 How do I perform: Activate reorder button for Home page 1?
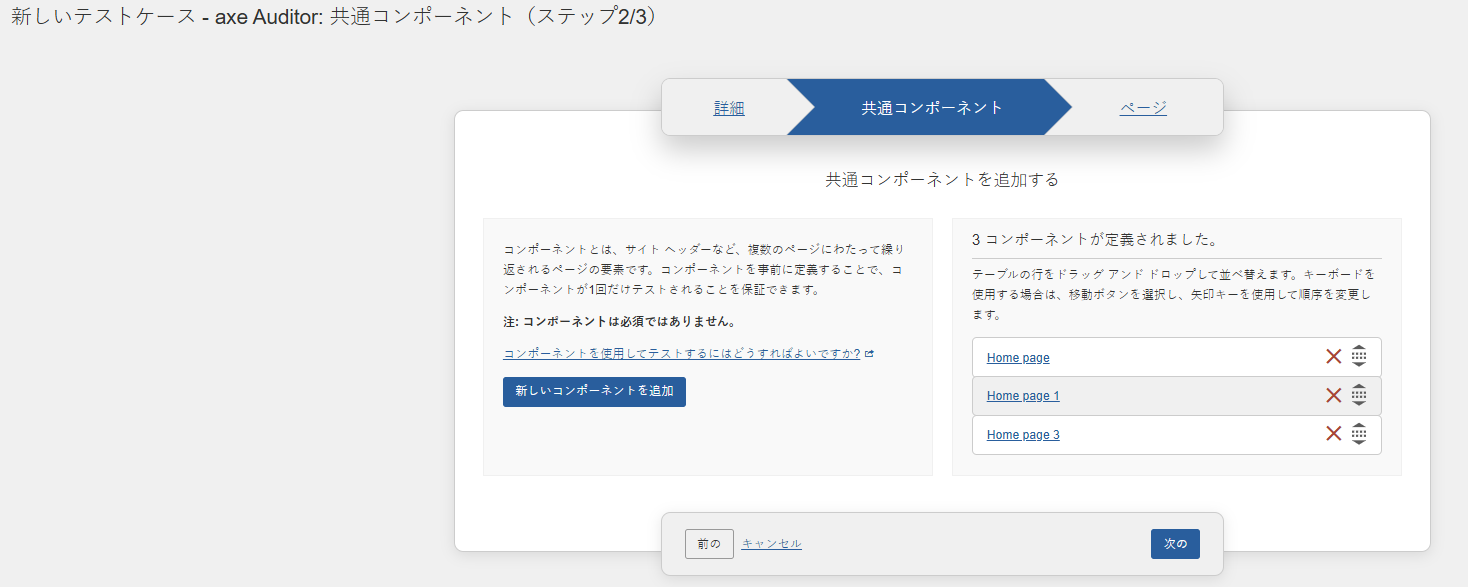point(1358,396)
